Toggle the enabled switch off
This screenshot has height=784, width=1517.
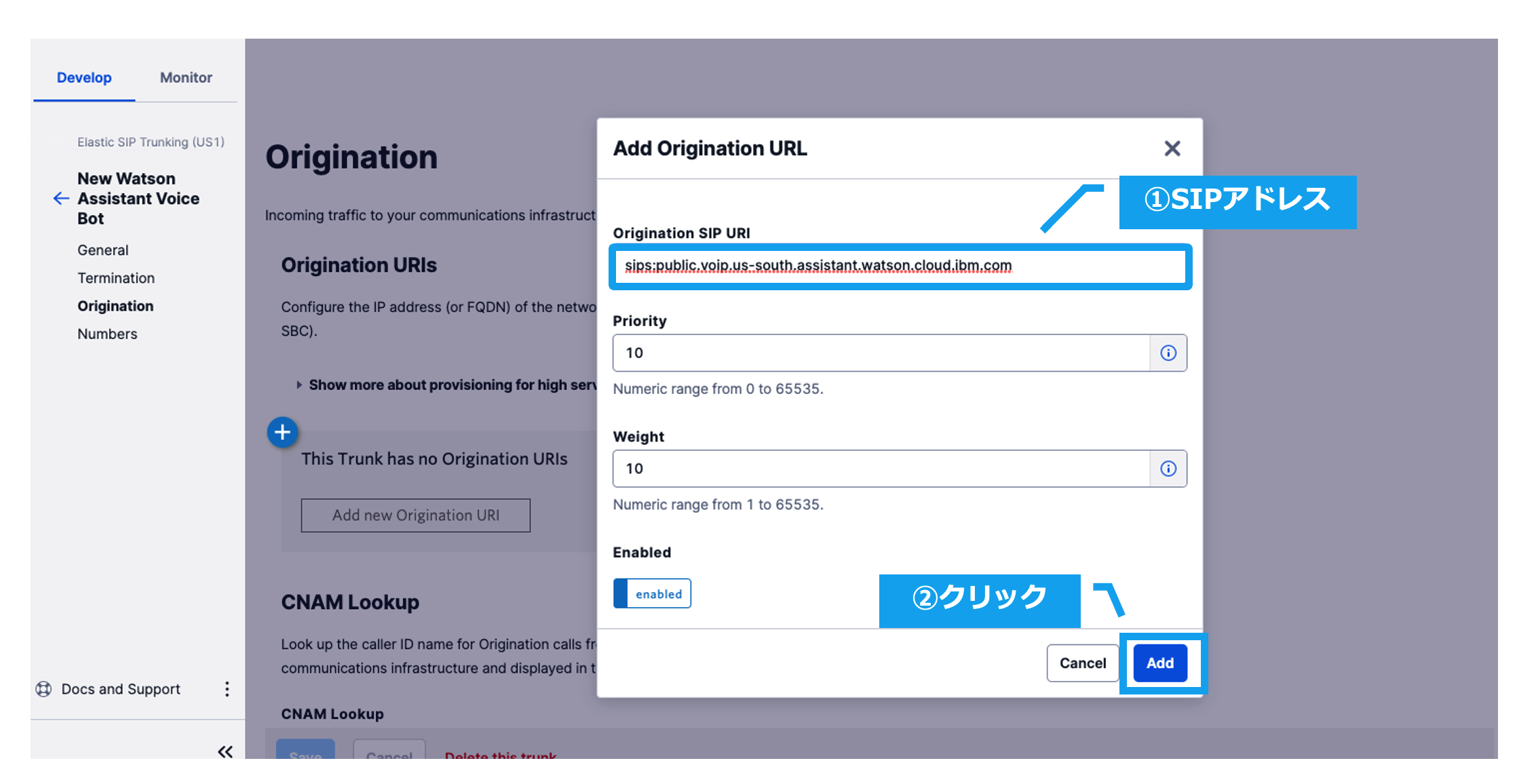tap(651, 593)
